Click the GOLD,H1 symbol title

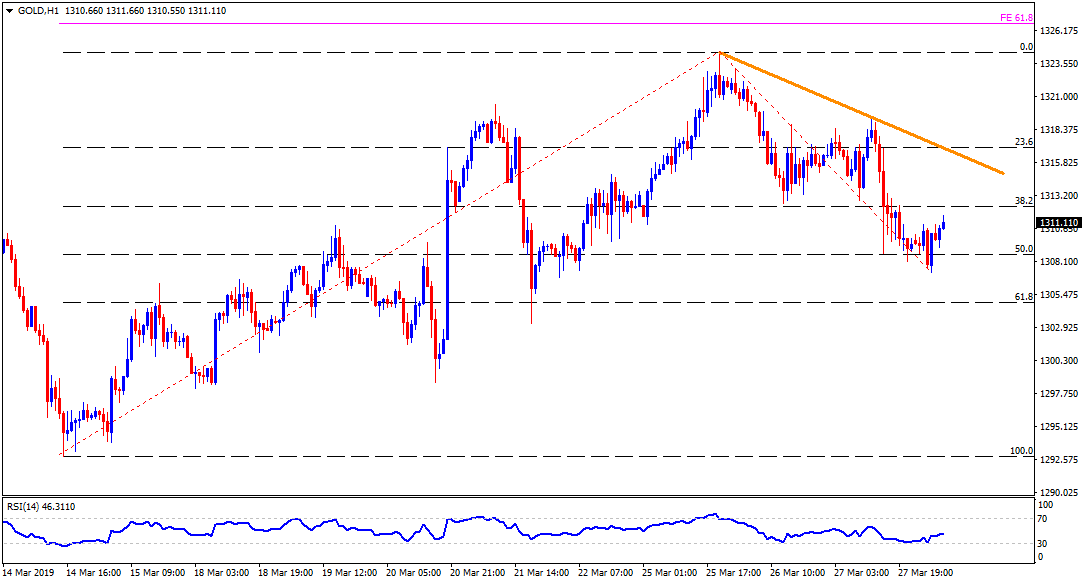38,9
